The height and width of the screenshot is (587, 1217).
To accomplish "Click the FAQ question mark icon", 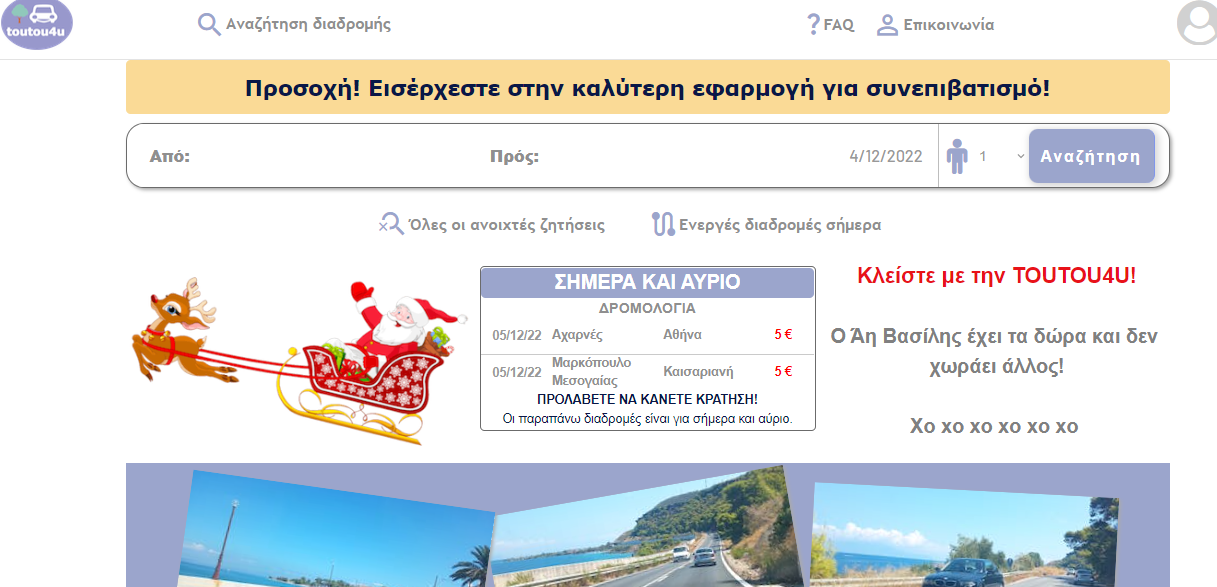I will pos(813,24).
